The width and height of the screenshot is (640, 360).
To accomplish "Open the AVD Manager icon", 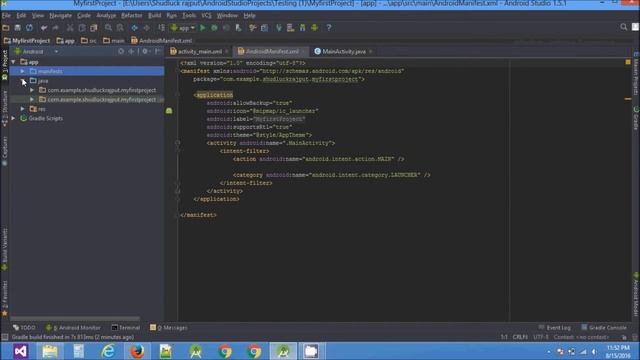I will click(291, 28).
